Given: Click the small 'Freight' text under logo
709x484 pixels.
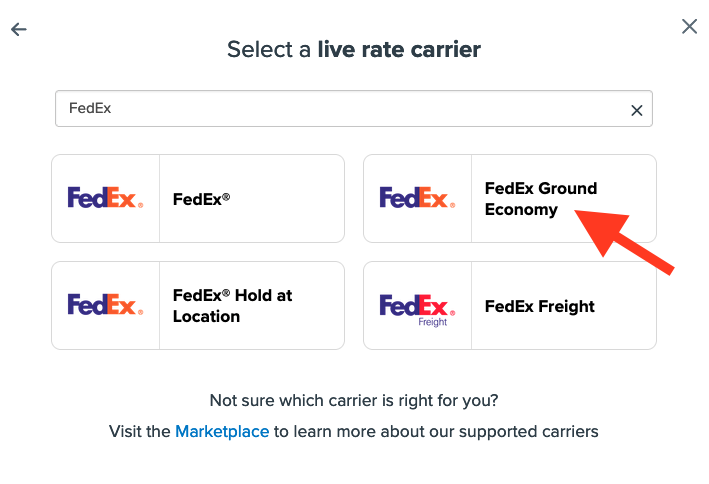Looking at the screenshot, I should point(433,323).
